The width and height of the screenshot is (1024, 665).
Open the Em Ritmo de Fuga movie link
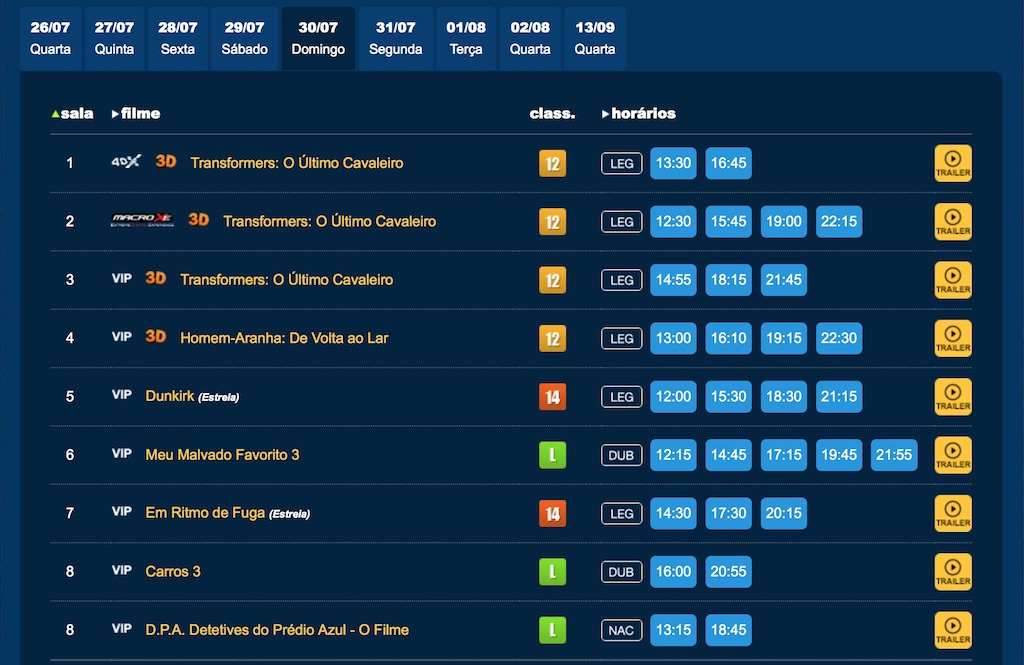[x=205, y=513]
